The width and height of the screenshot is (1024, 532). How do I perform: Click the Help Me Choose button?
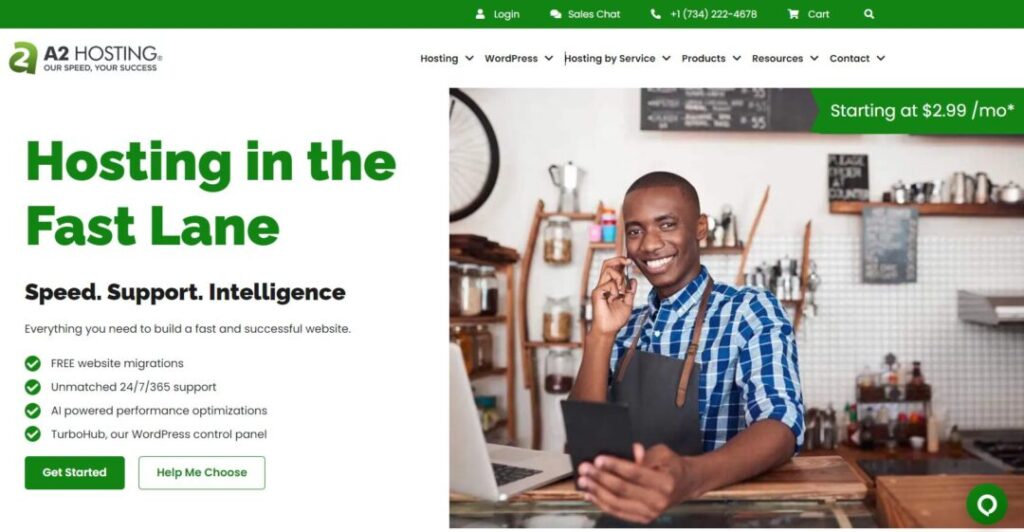202,473
